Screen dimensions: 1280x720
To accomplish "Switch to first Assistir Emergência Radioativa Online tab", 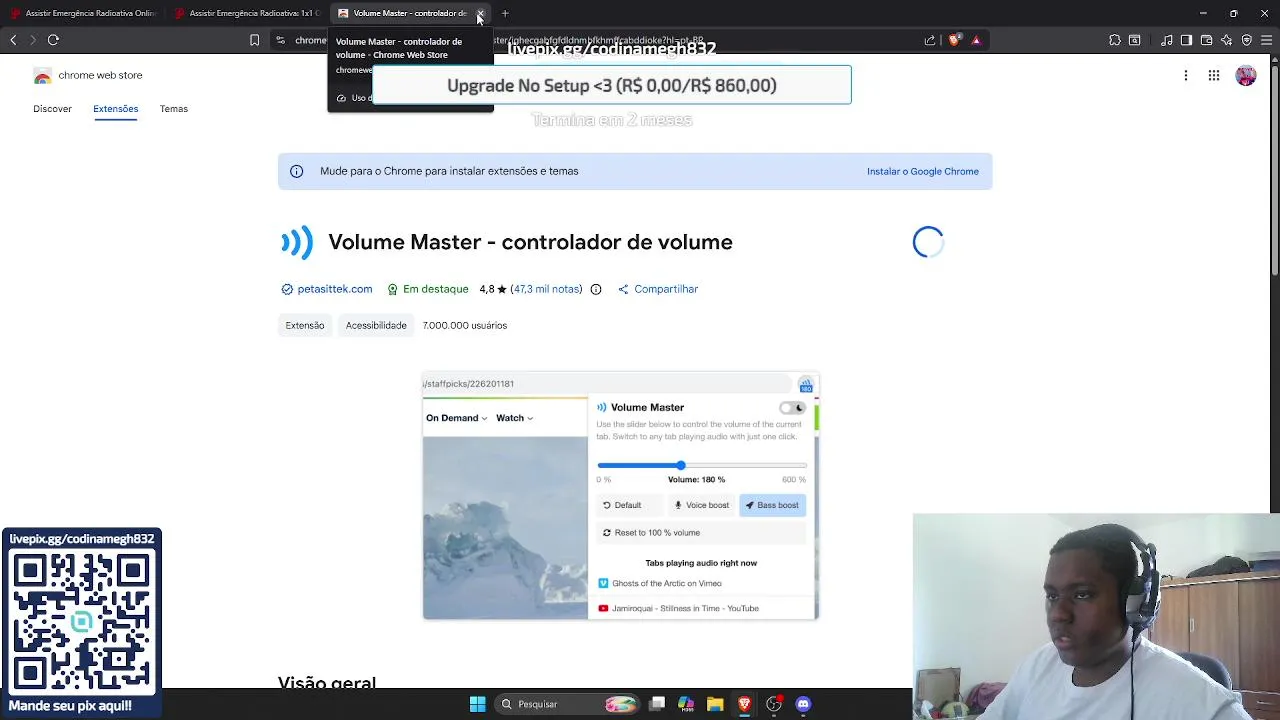I will [x=83, y=13].
